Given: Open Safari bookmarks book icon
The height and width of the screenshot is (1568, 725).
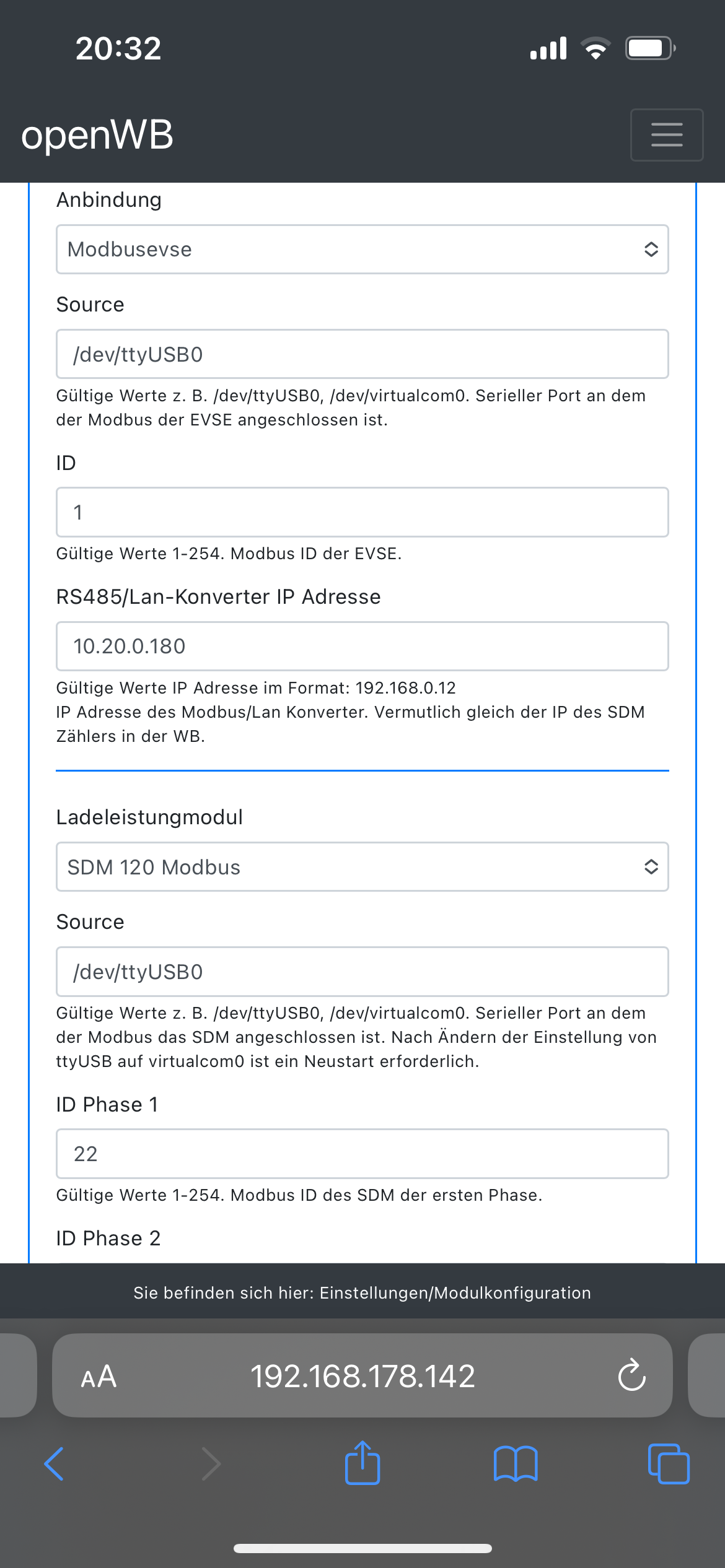Looking at the screenshot, I should [x=516, y=1464].
